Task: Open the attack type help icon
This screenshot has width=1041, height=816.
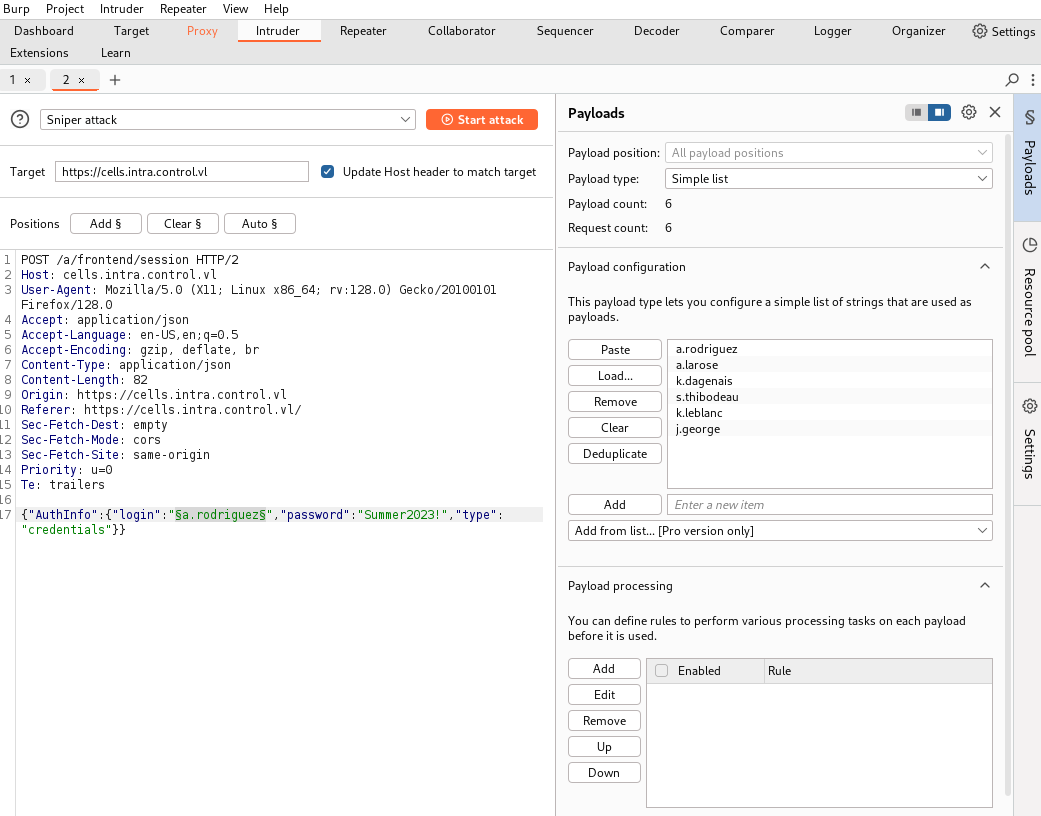Action: pos(20,120)
